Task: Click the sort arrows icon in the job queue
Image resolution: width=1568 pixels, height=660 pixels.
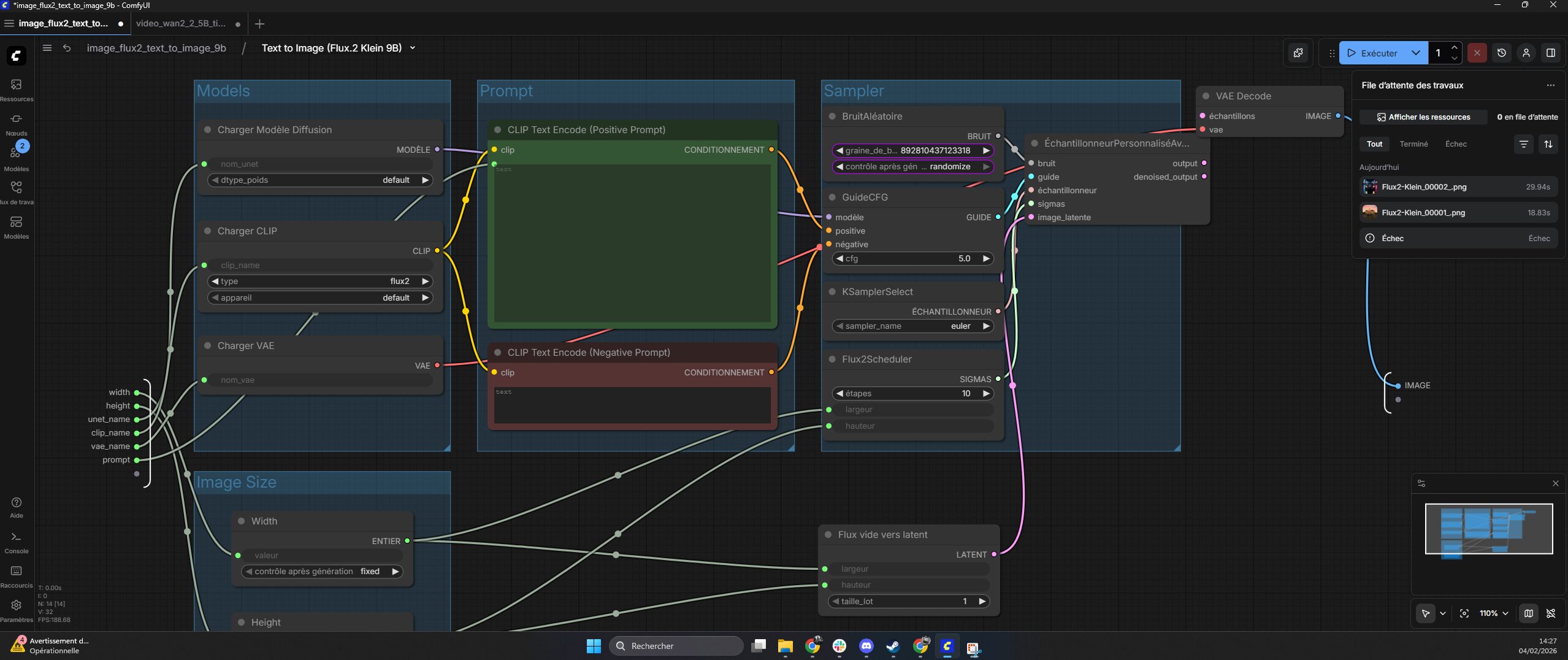Action: coord(1548,144)
